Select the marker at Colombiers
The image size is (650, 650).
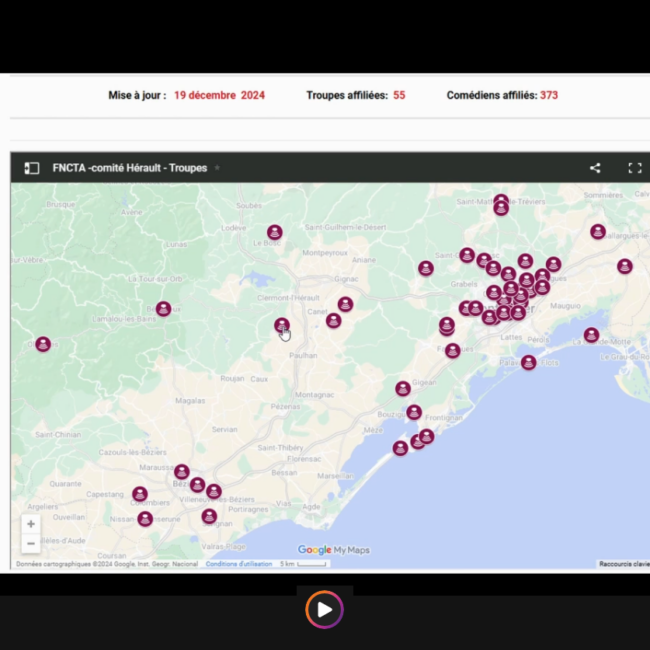(x=140, y=494)
